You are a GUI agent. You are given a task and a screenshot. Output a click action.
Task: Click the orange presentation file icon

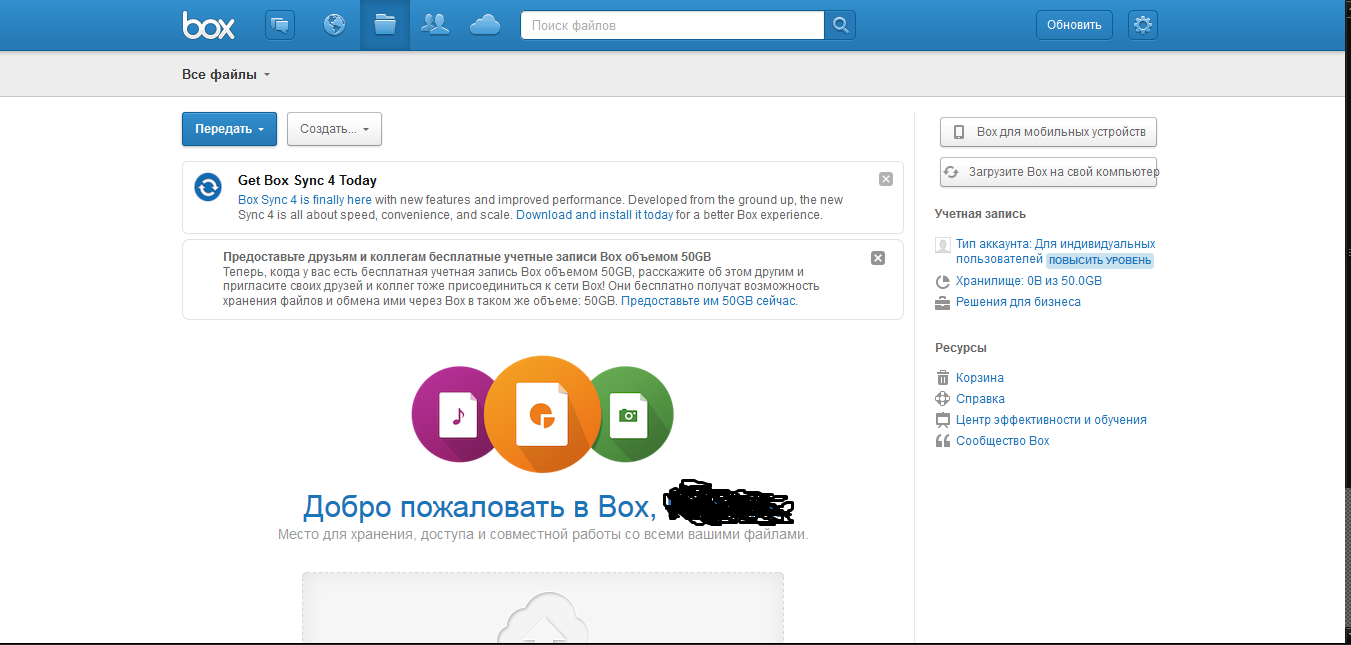point(542,414)
